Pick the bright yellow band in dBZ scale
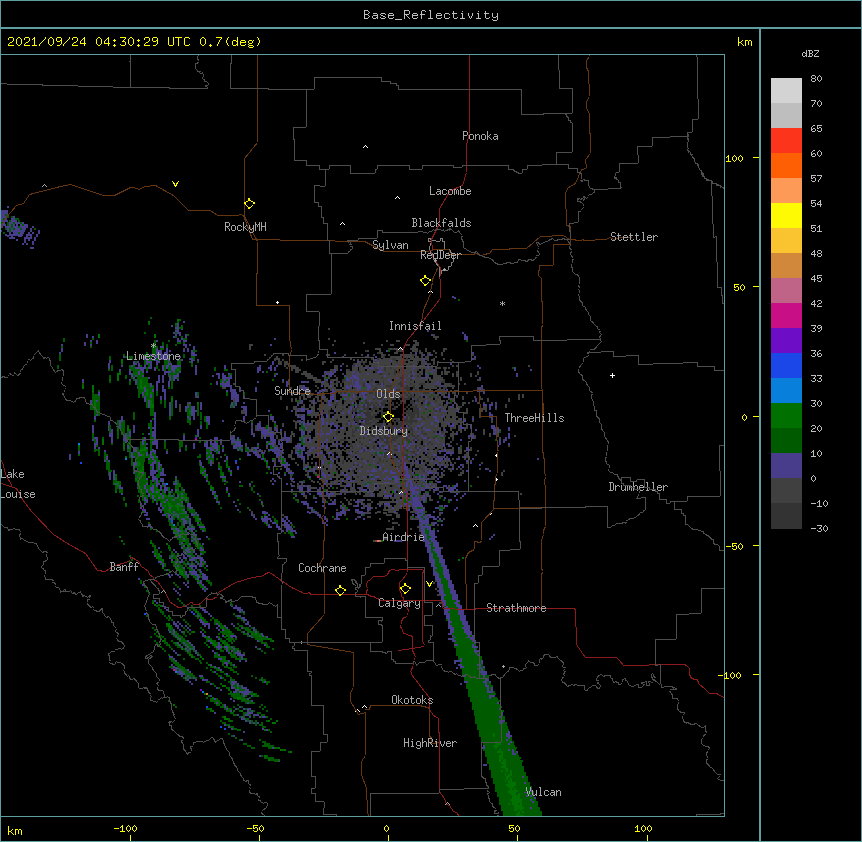Screen dimensions: 862x842 coord(786,215)
